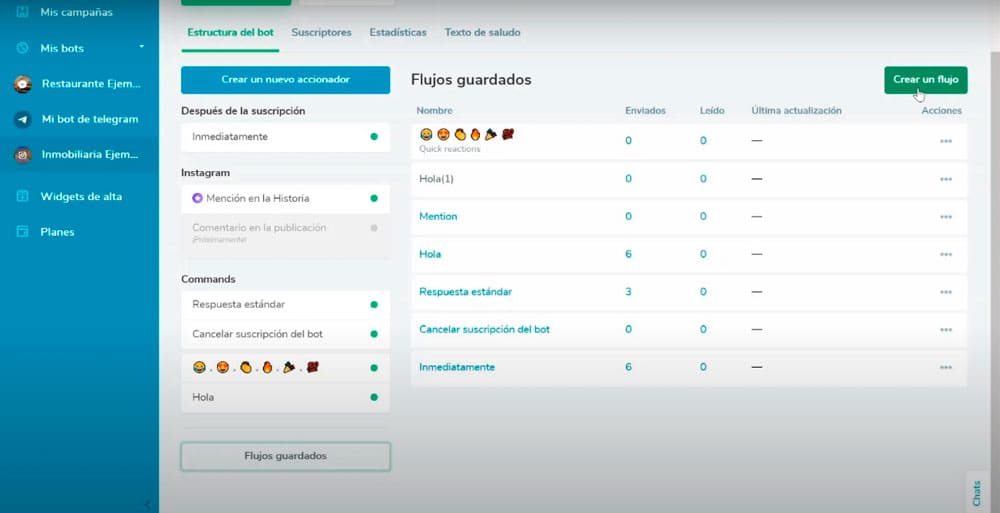Toggle the Inmediatamente trigger status dot
This screenshot has width=1000, height=513.
(374, 136)
